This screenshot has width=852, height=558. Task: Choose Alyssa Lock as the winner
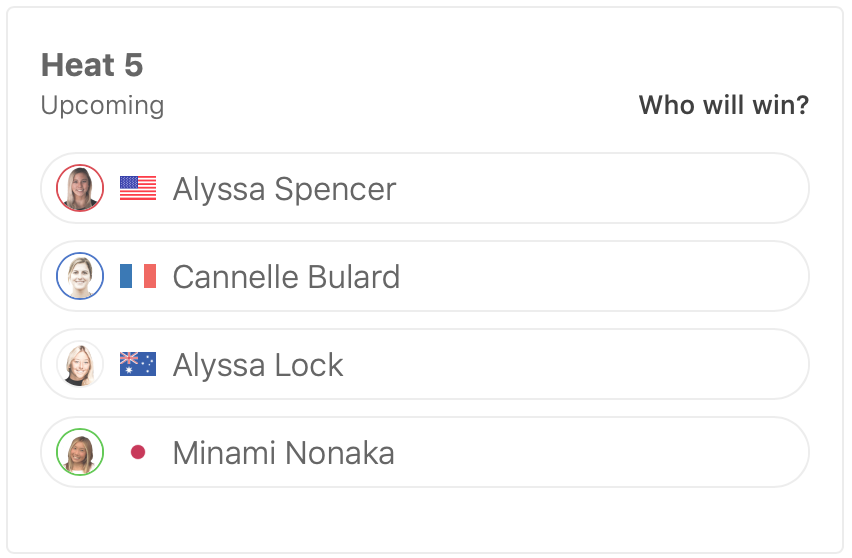click(600, 364)
